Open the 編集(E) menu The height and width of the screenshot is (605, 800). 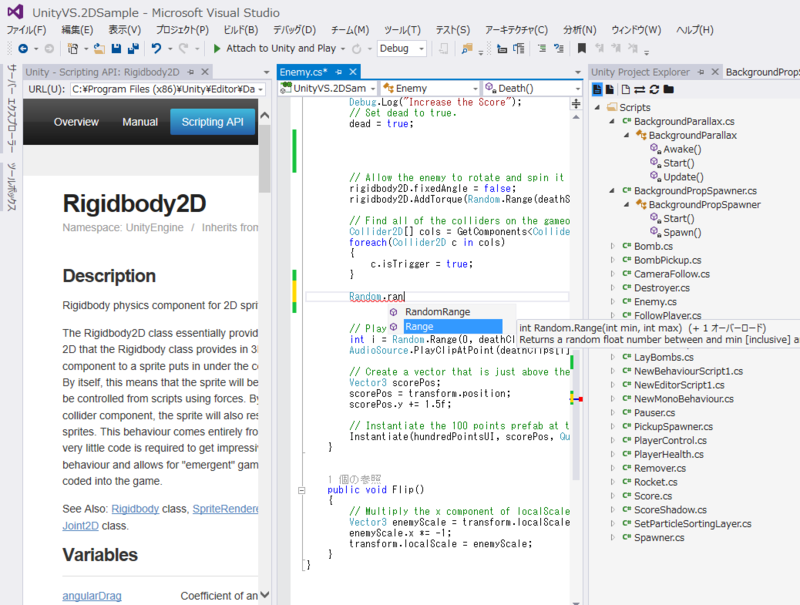pyautogui.click(x=77, y=30)
